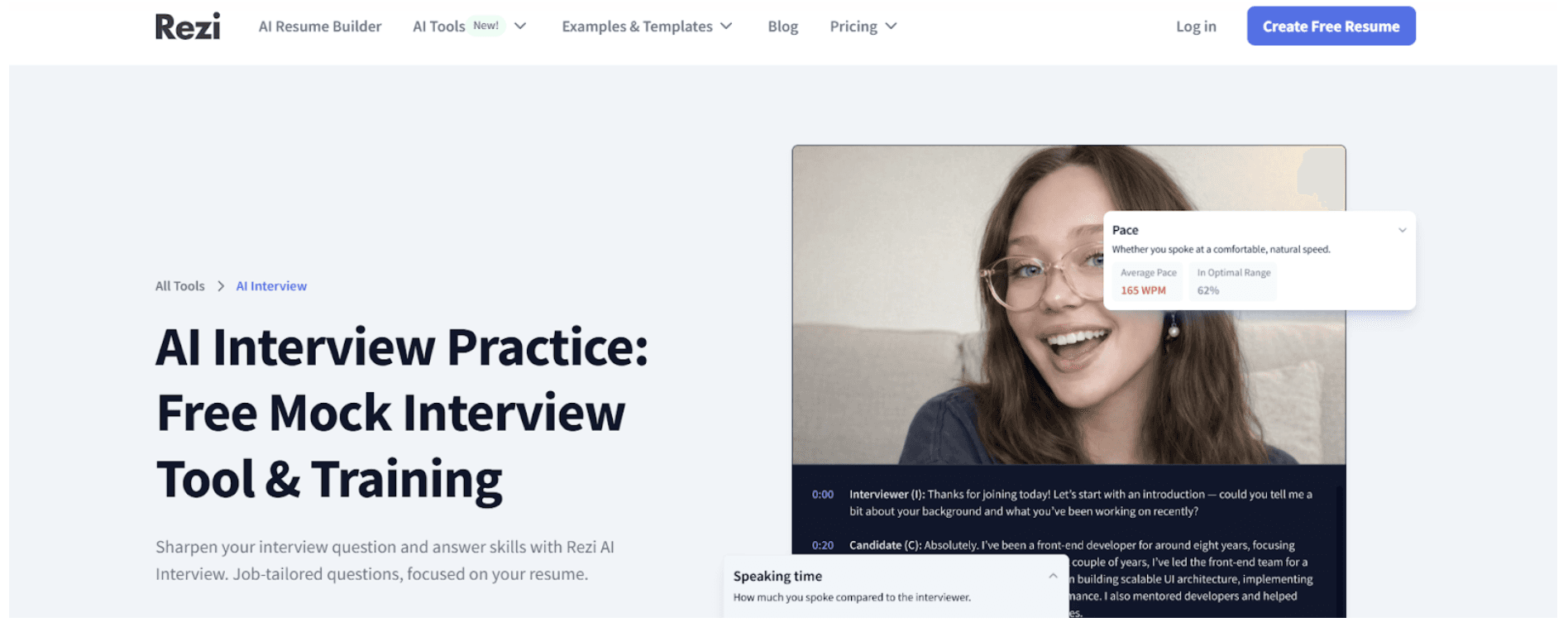Click the New! badge beside AI Tools
Viewport: 1568px width, 627px height.
tap(485, 26)
